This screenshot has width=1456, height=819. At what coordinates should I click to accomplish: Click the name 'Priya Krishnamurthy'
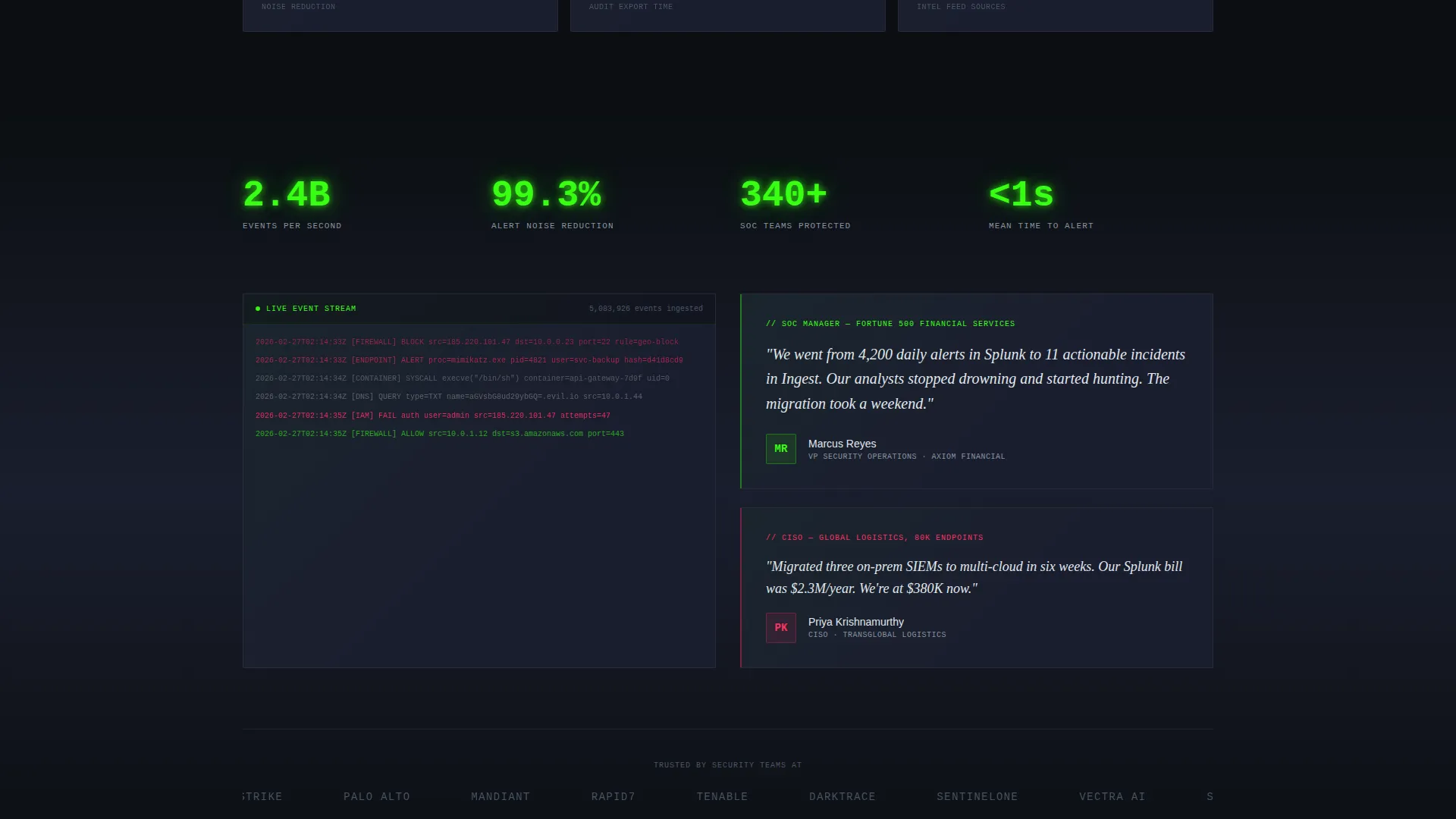point(856,622)
